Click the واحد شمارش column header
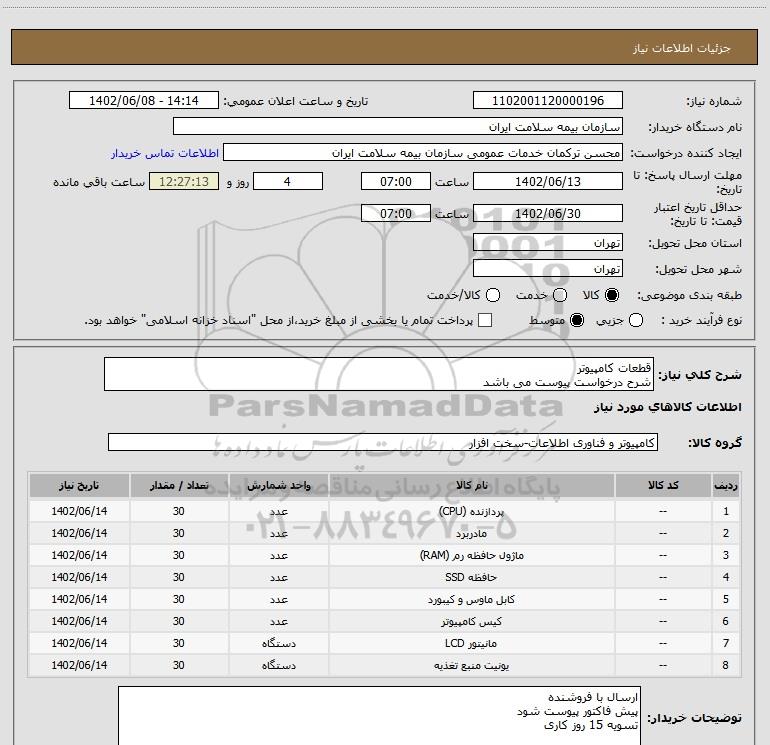The width and height of the screenshot is (770, 745). tap(278, 485)
